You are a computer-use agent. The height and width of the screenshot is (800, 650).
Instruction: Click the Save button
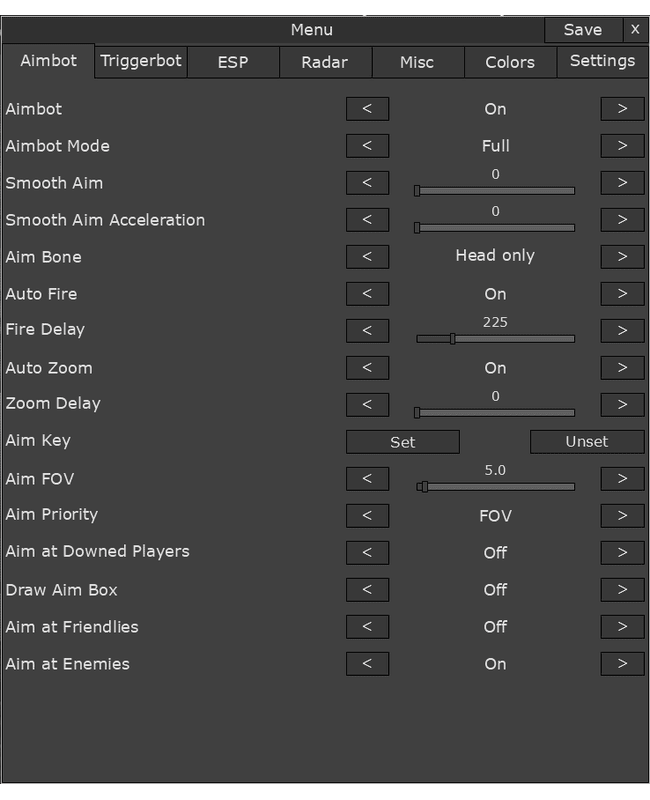coord(582,30)
